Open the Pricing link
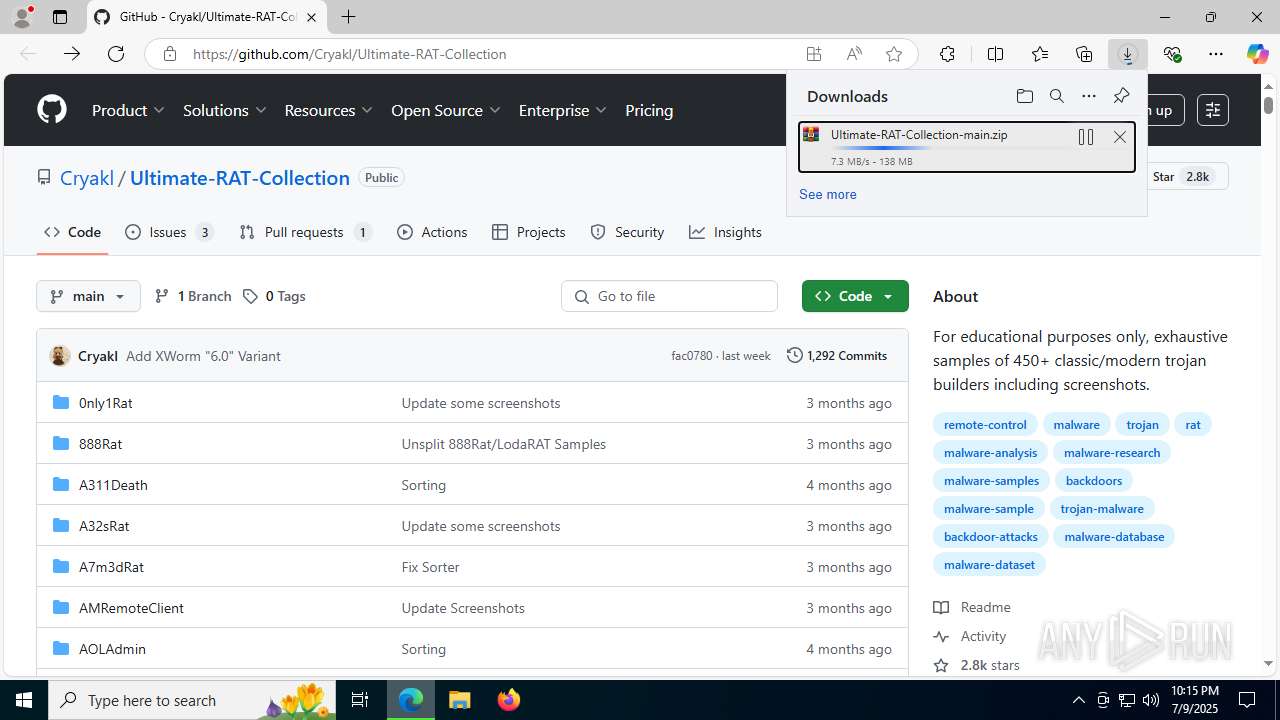Viewport: 1280px width, 720px height. pos(649,110)
